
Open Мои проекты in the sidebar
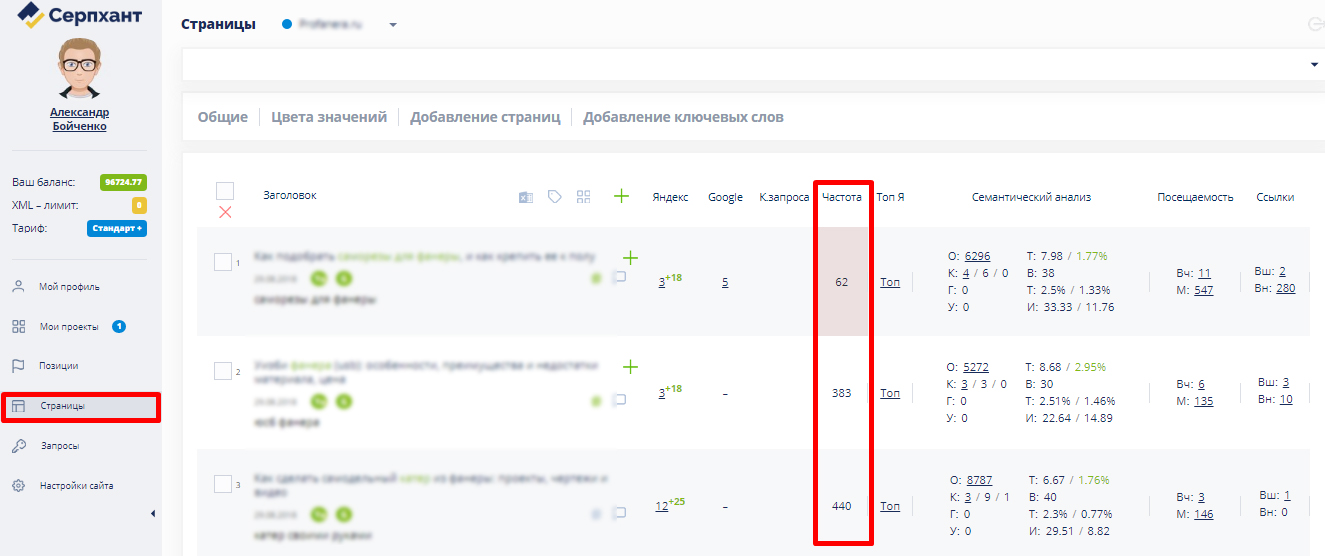click(x=68, y=326)
